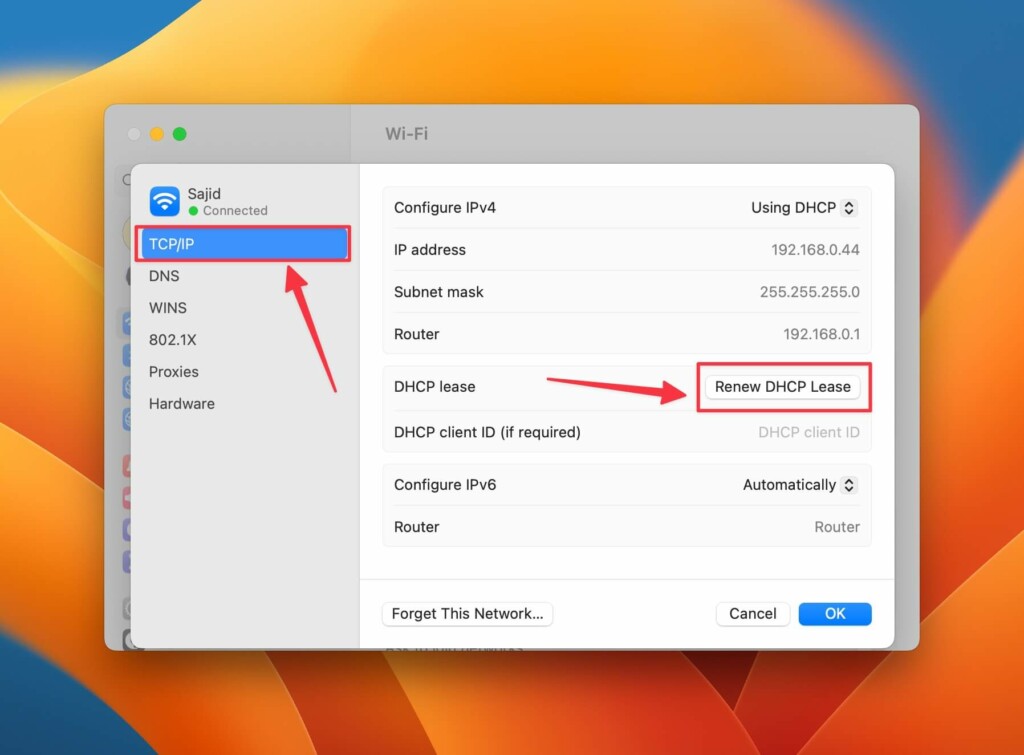This screenshot has height=755, width=1024.
Task: Click the green zoom window button
Action: point(180,134)
